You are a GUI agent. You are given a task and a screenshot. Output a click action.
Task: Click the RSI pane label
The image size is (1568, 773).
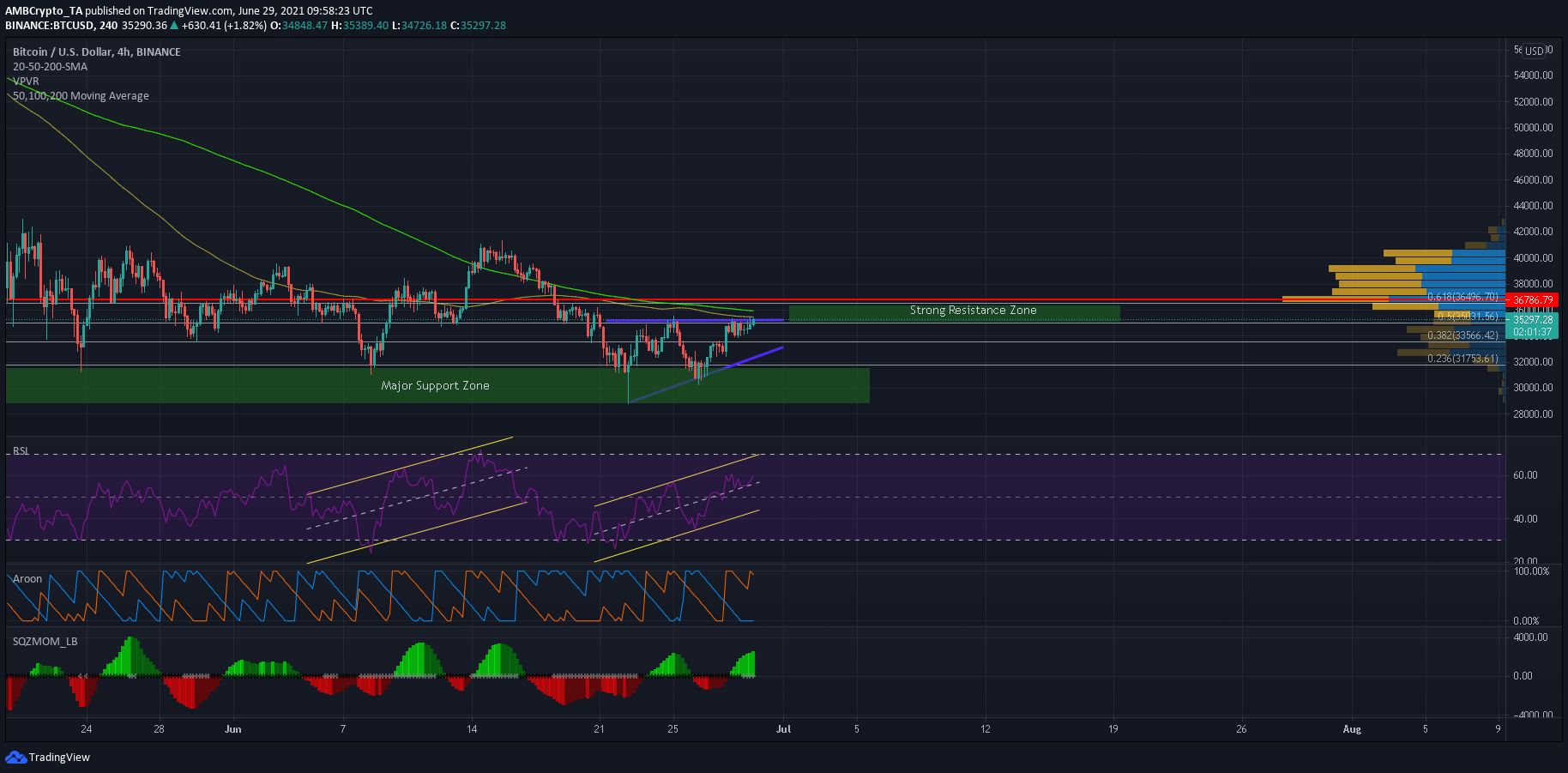click(x=21, y=450)
